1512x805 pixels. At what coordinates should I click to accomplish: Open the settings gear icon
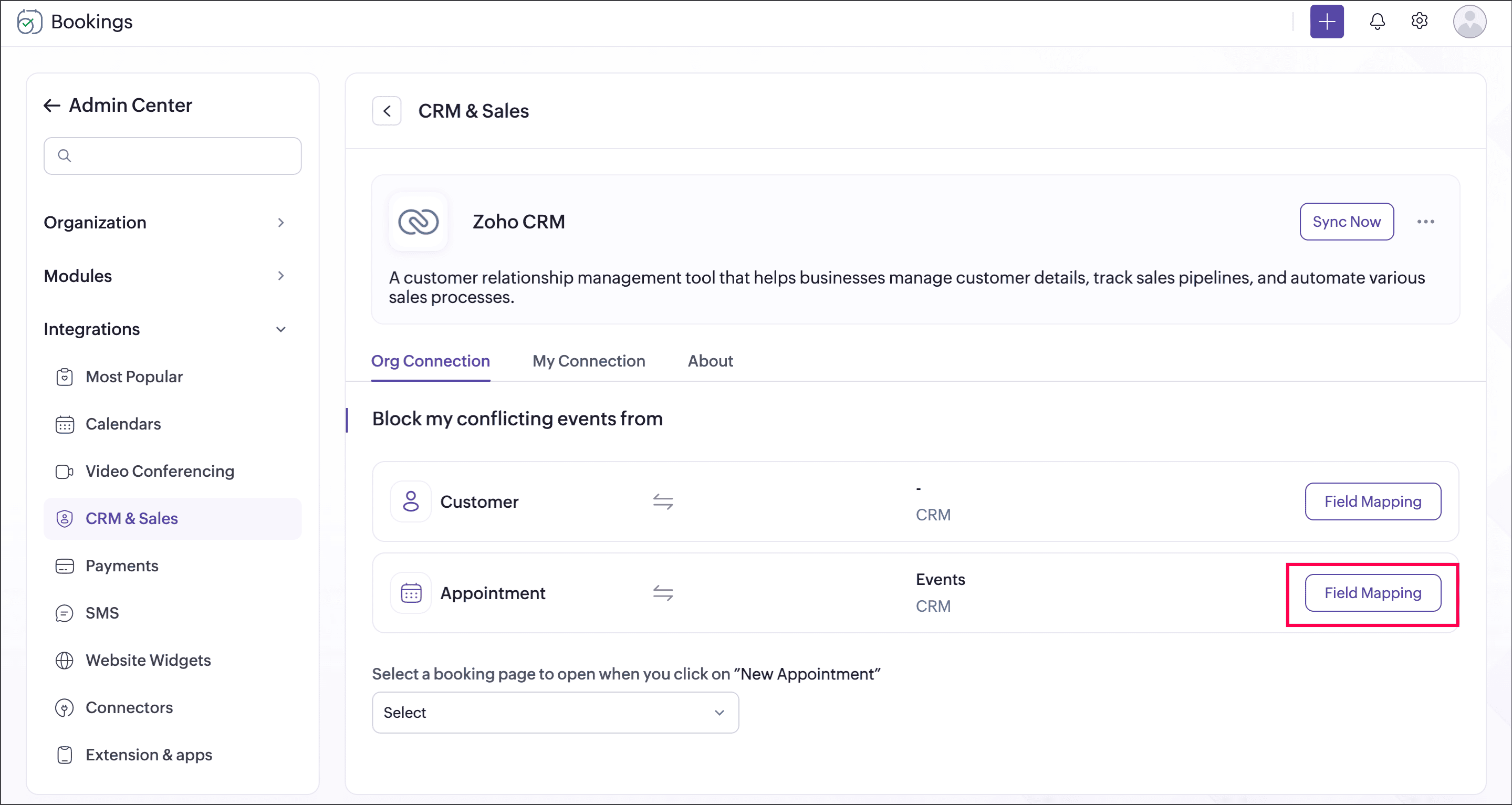pyautogui.click(x=1419, y=21)
